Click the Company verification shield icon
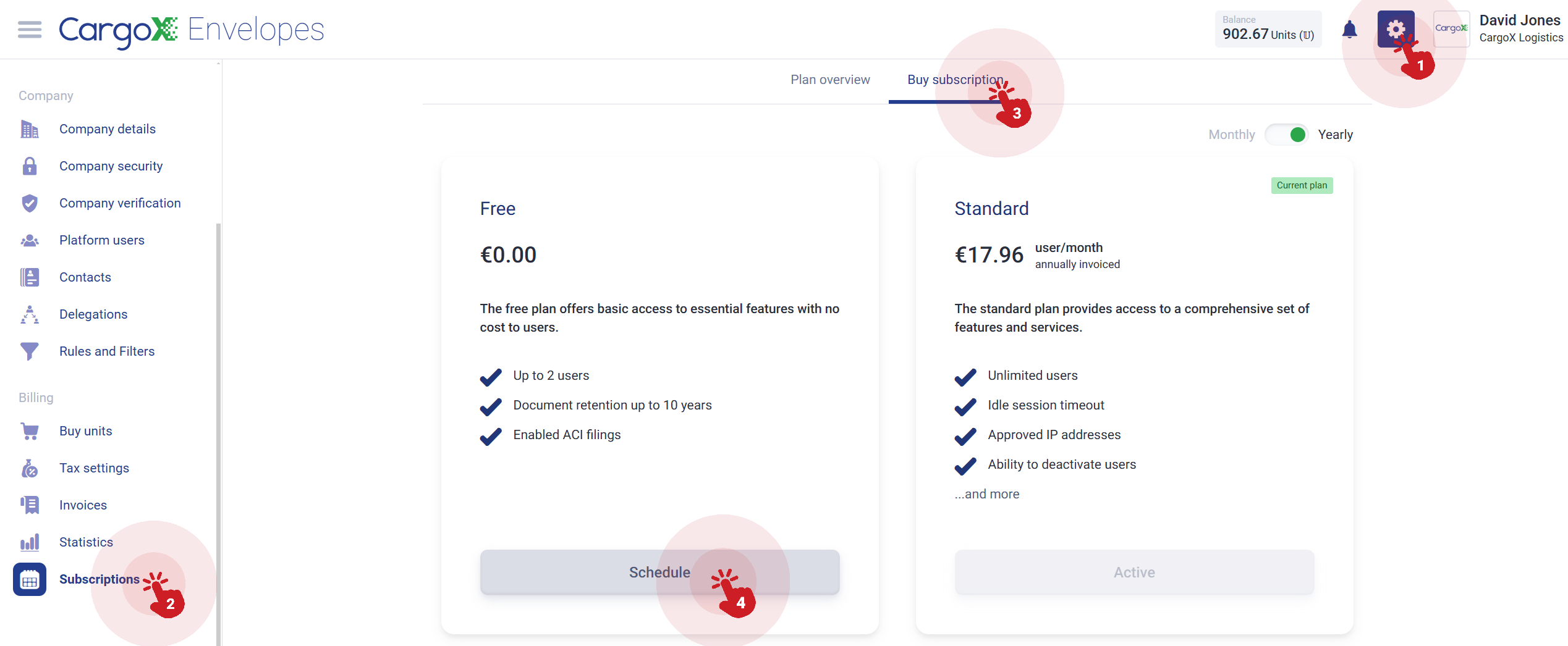This screenshot has width=1568, height=646. coord(30,203)
